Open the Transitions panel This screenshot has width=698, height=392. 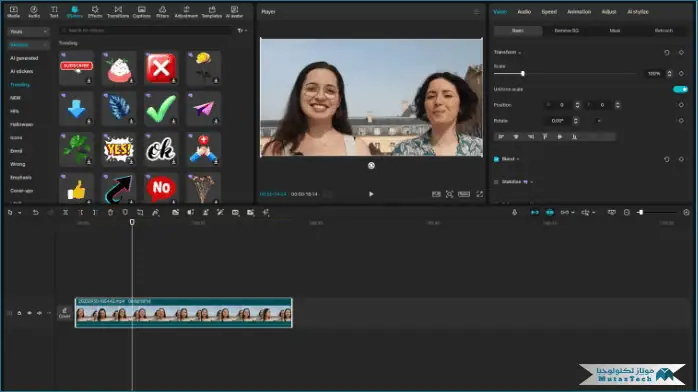pyautogui.click(x=118, y=12)
